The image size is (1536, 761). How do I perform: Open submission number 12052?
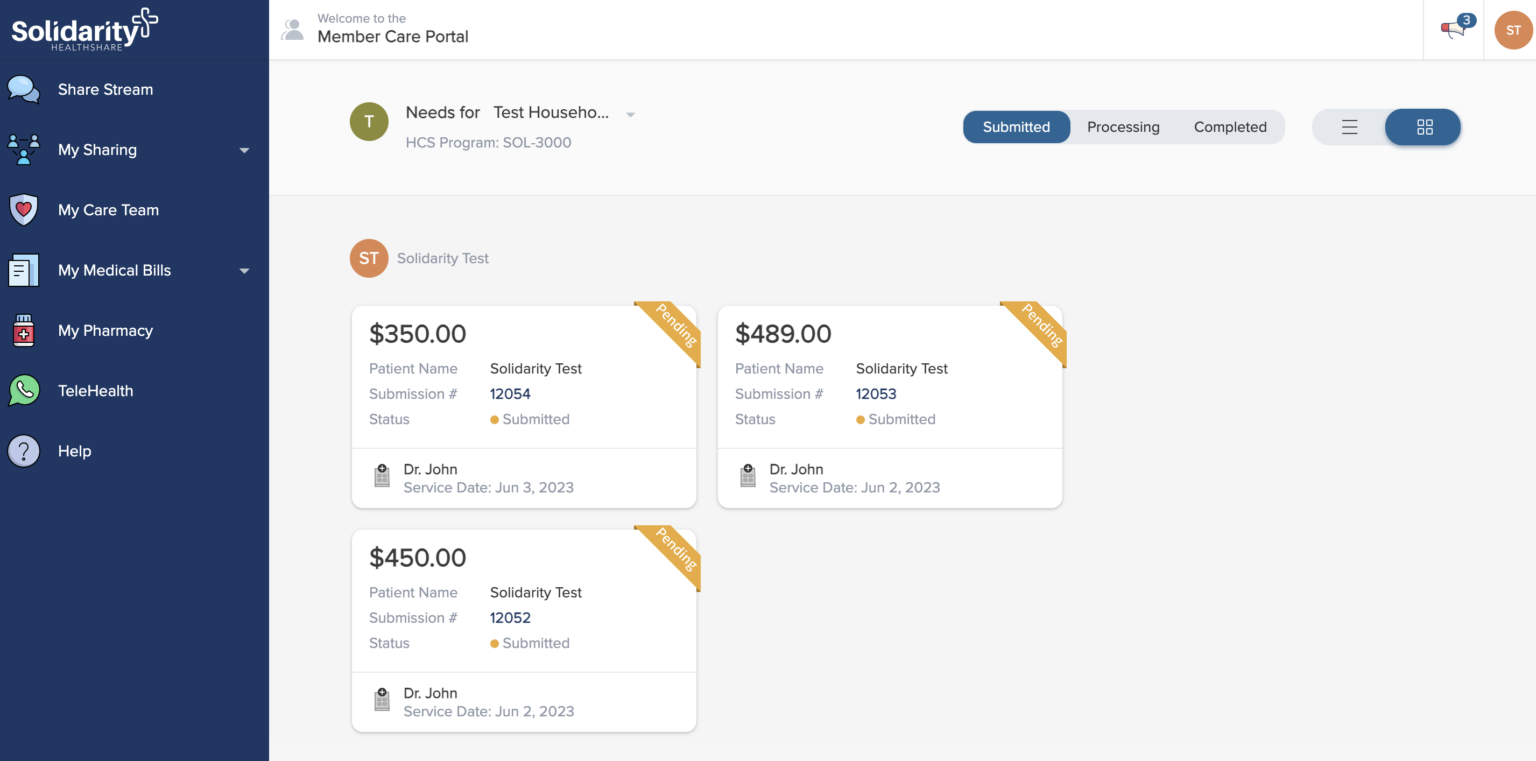510,617
